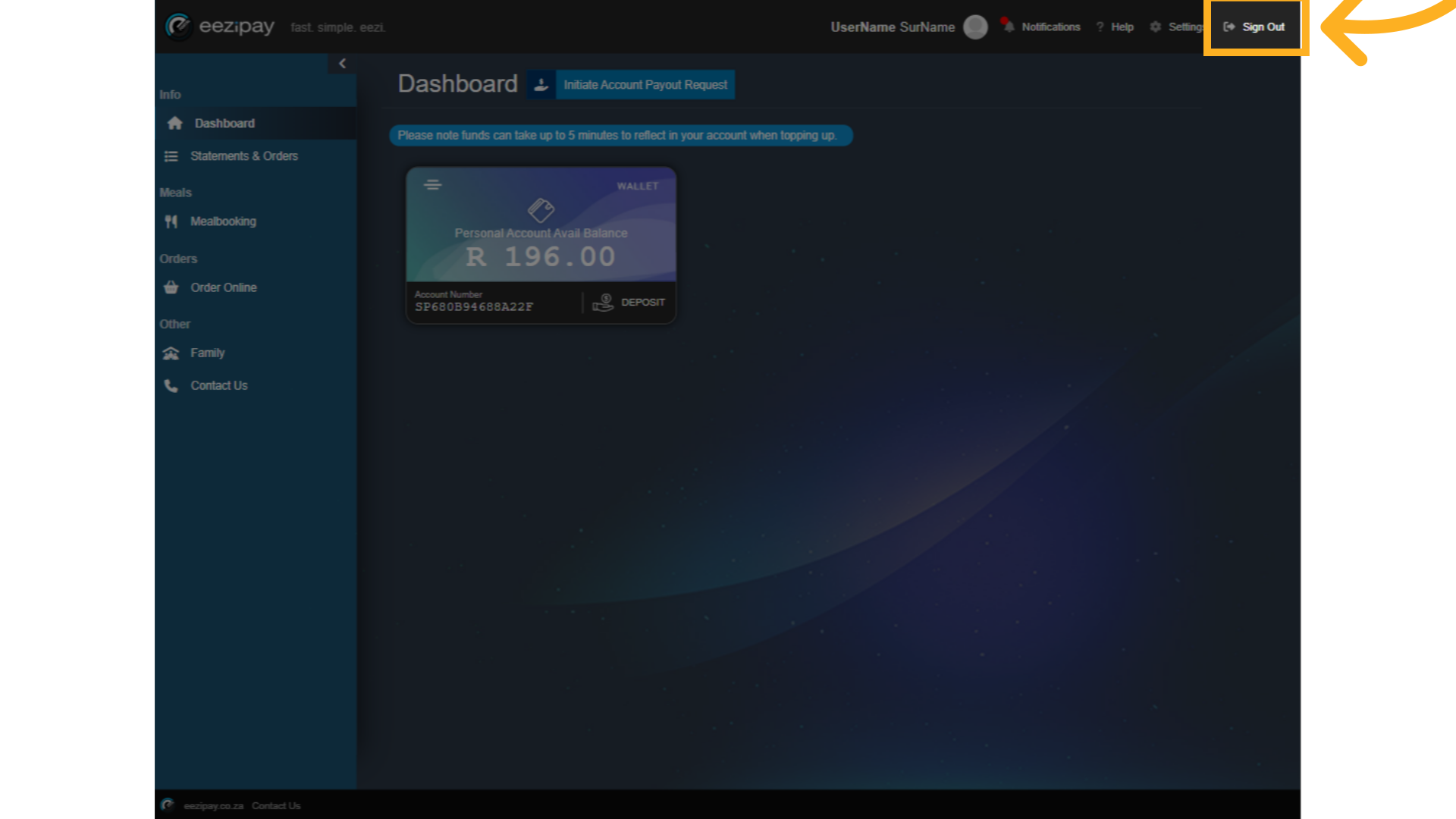Open Contact Us in sidebar

219,386
